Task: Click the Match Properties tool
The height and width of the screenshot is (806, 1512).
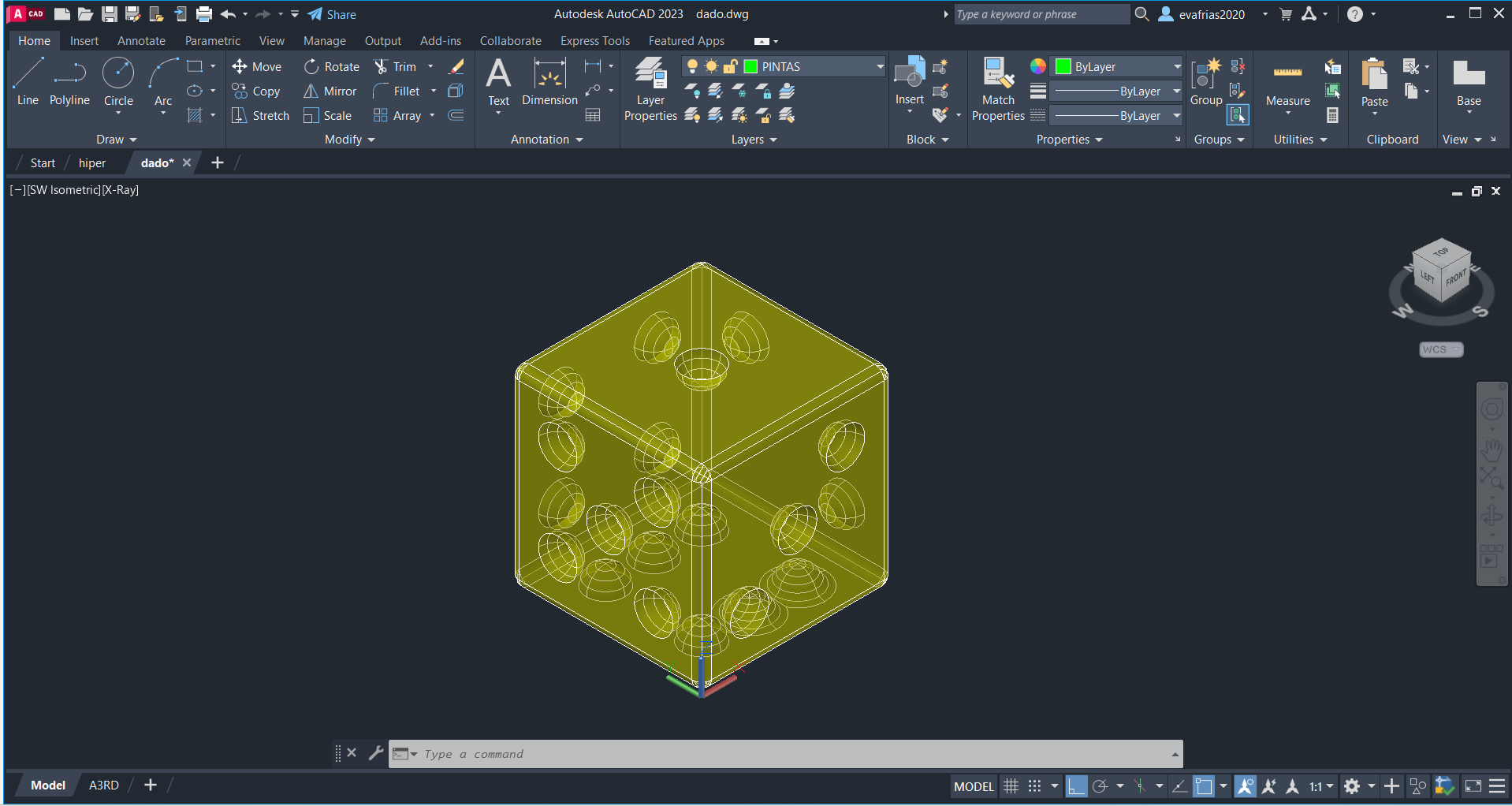Action: 998,88
